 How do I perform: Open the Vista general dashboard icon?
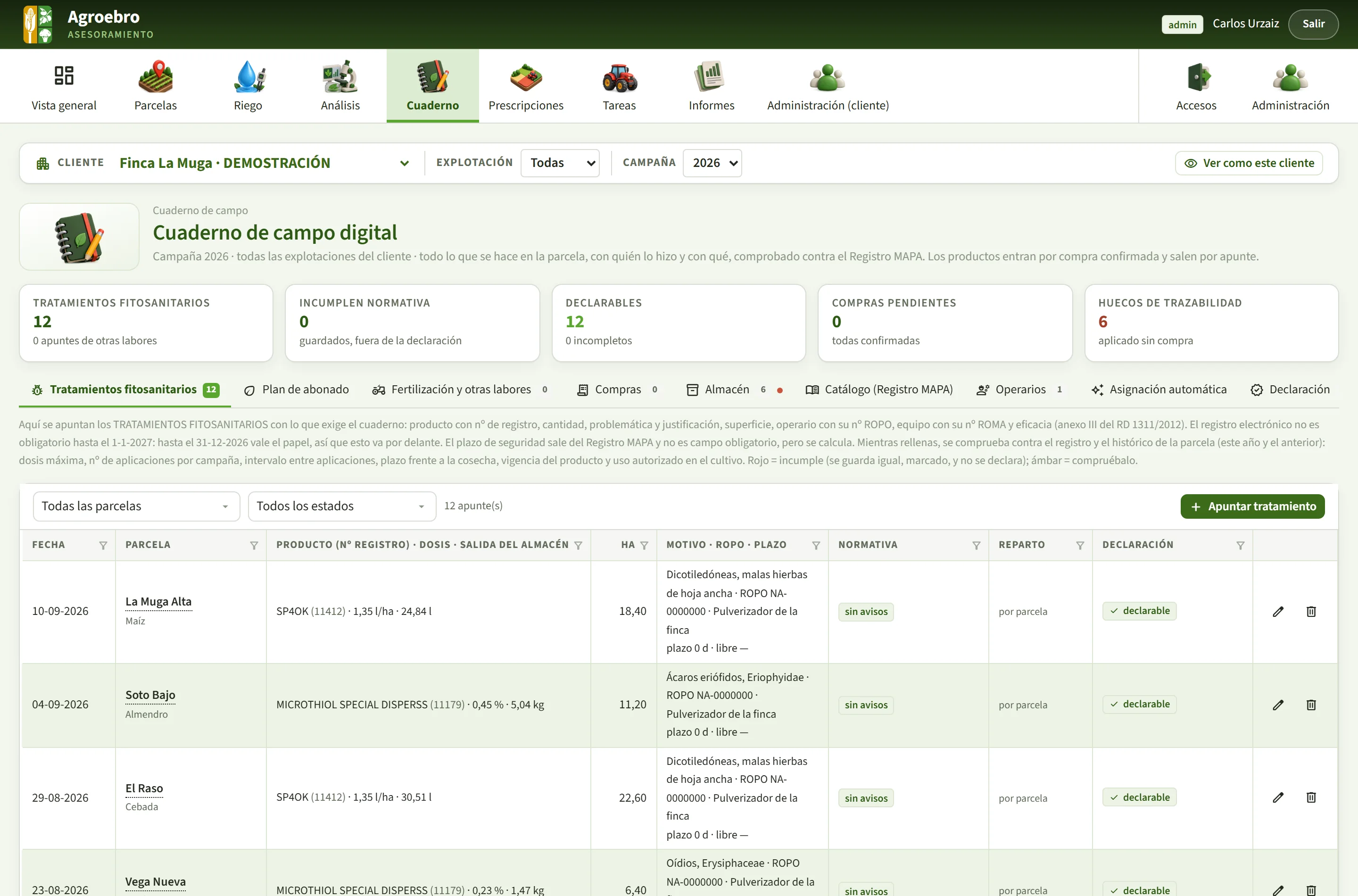tap(64, 75)
